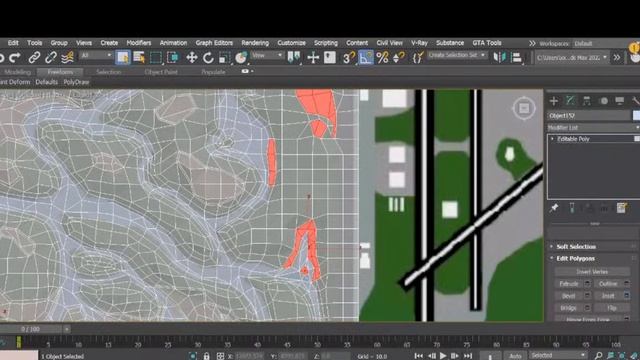Open the GTA Tools menu
This screenshot has width=640, height=360.
[487, 43]
